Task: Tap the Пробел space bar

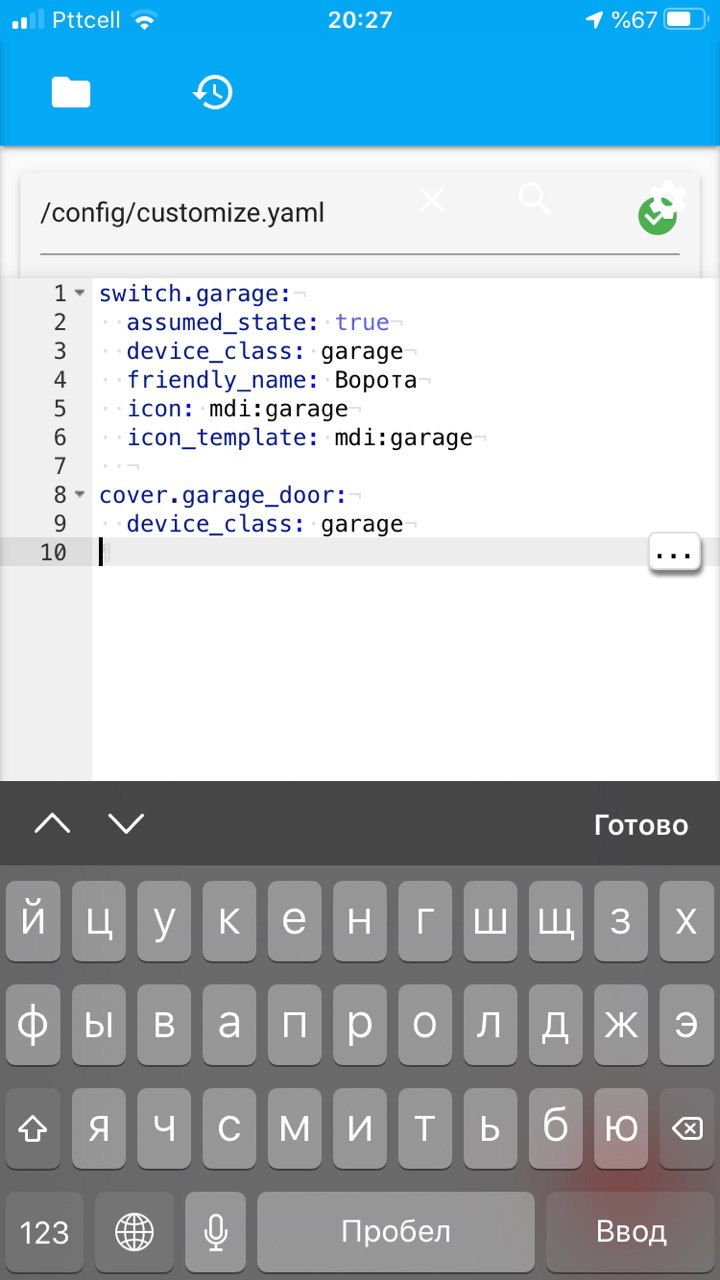Action: pos(396,1232)
